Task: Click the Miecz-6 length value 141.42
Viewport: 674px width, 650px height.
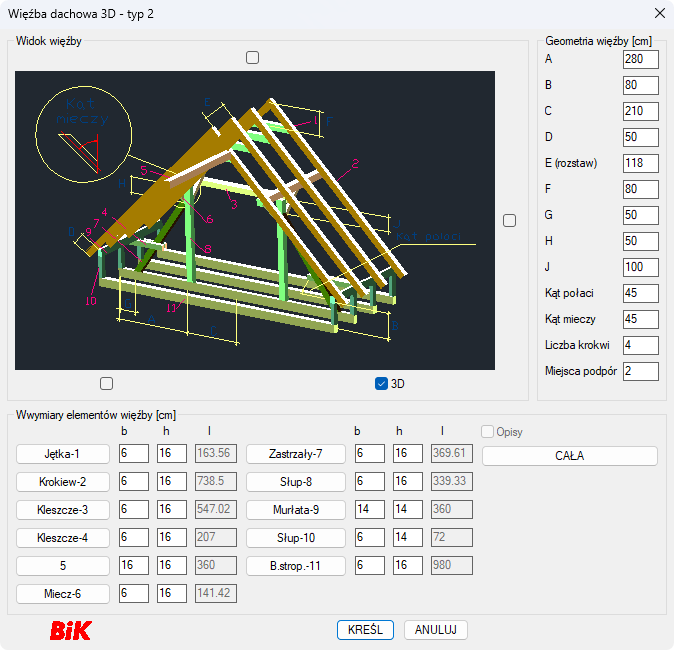Action: pyautogui.click(x=216, y=593)
